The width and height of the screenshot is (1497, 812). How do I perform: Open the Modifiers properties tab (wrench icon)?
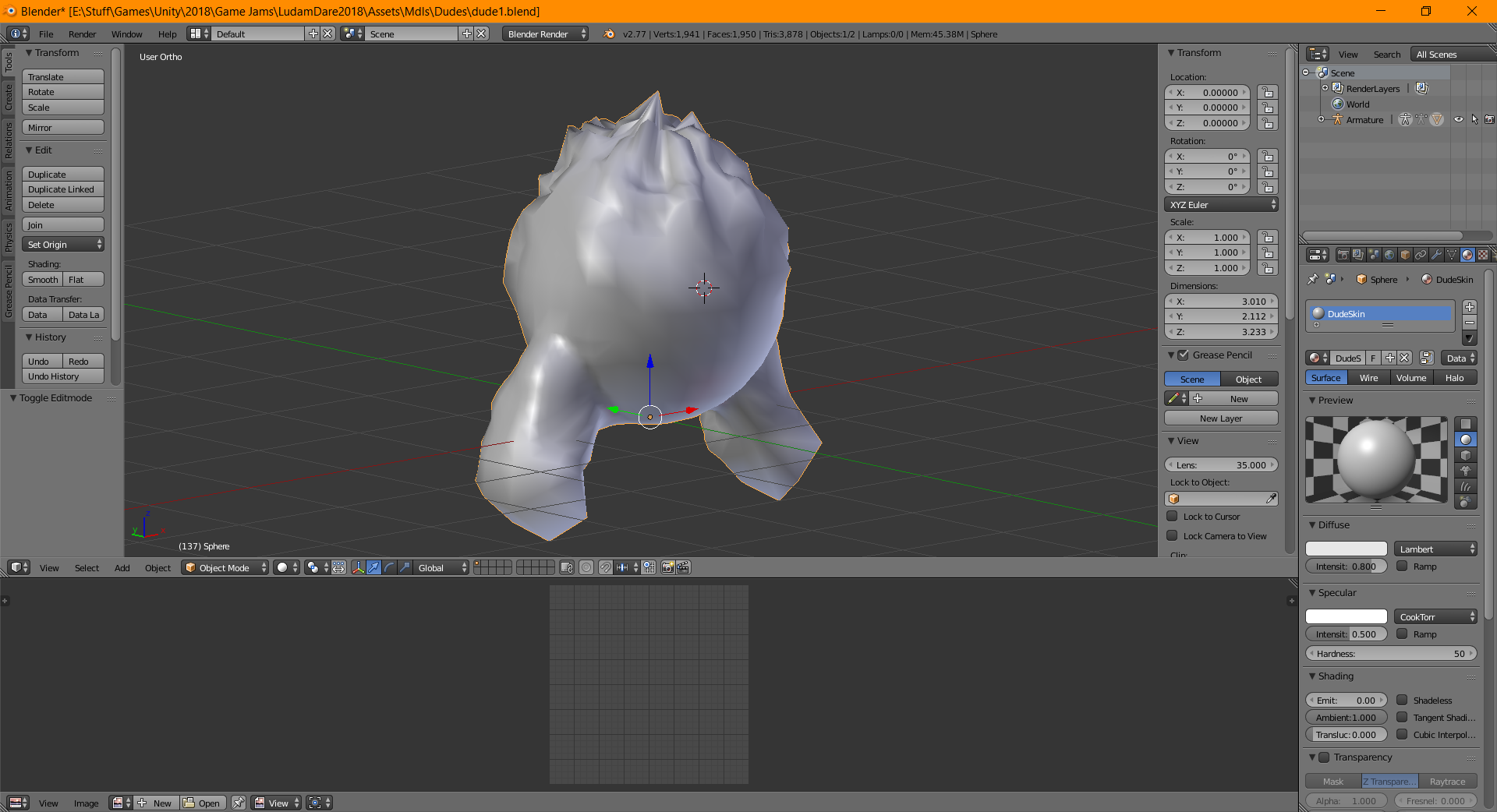coord(1436,255)
